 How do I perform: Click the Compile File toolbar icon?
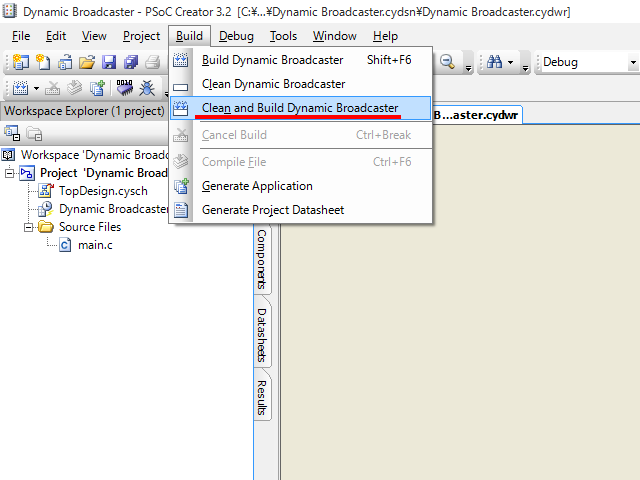tap(74, 87)
